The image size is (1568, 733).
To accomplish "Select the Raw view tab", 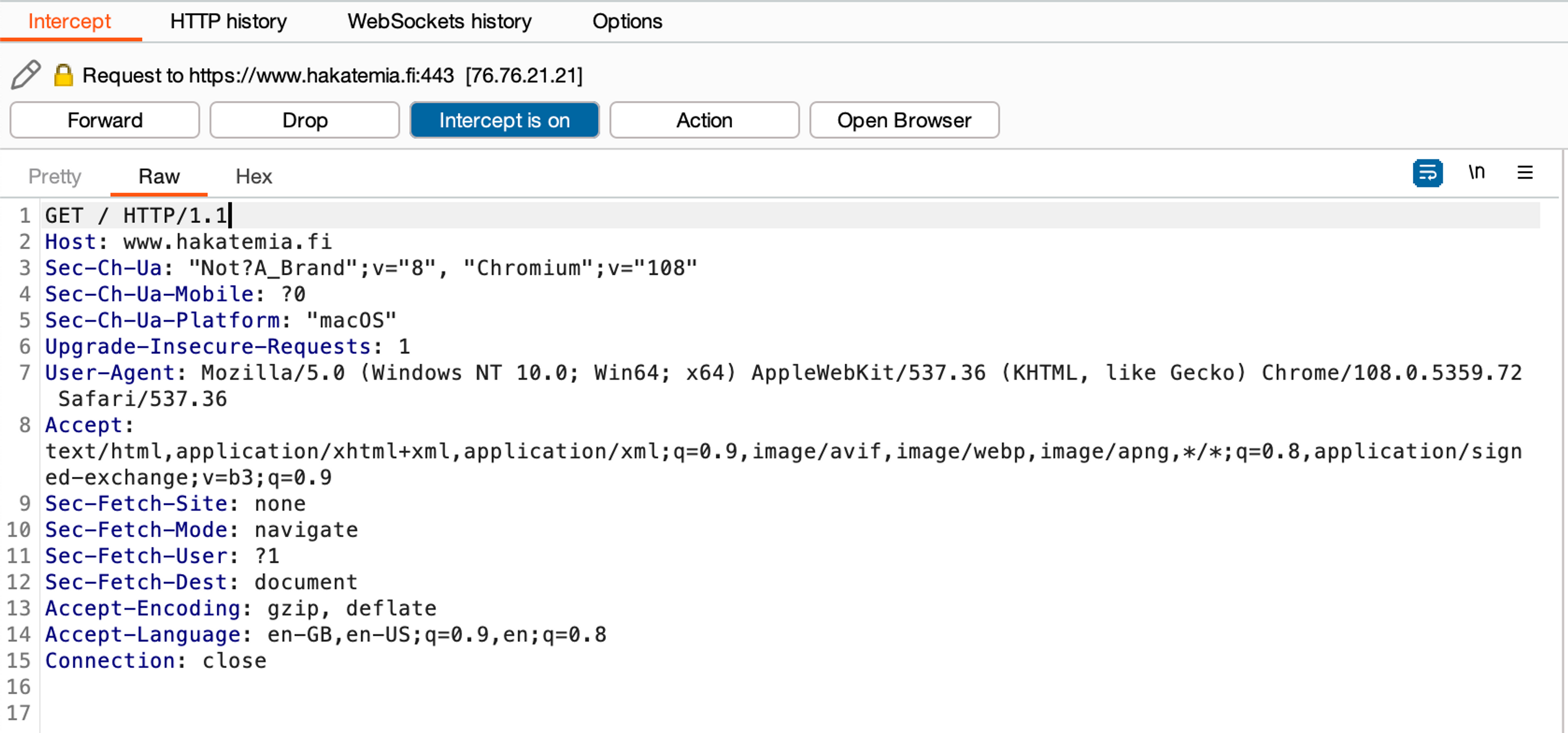I will pos(159,176).
